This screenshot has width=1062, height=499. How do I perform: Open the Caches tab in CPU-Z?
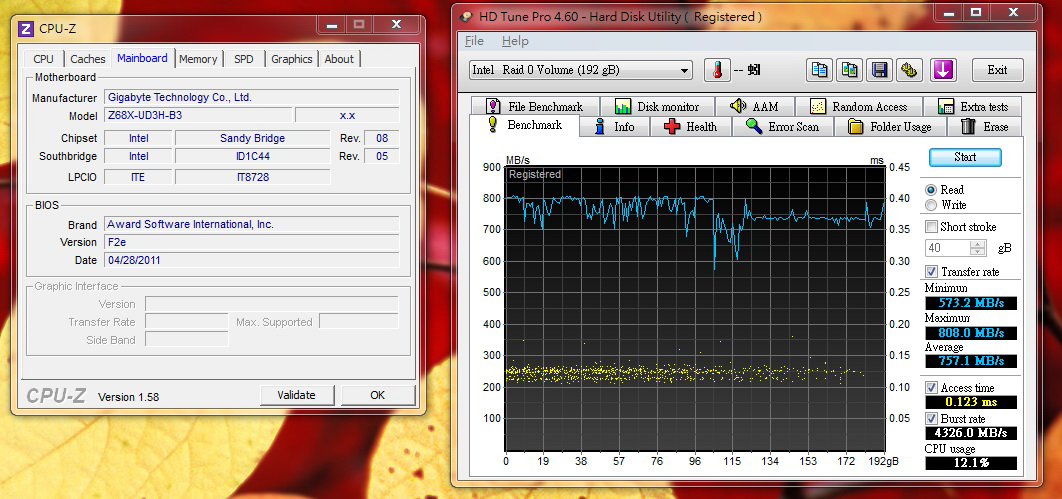coord(88,59)
